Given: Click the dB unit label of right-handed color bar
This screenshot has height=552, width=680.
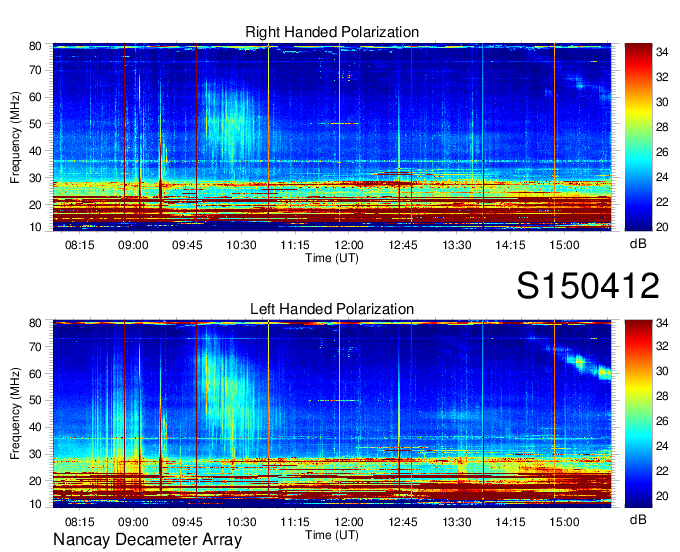Looking at the screenshot, I should (x=638, y=244).
